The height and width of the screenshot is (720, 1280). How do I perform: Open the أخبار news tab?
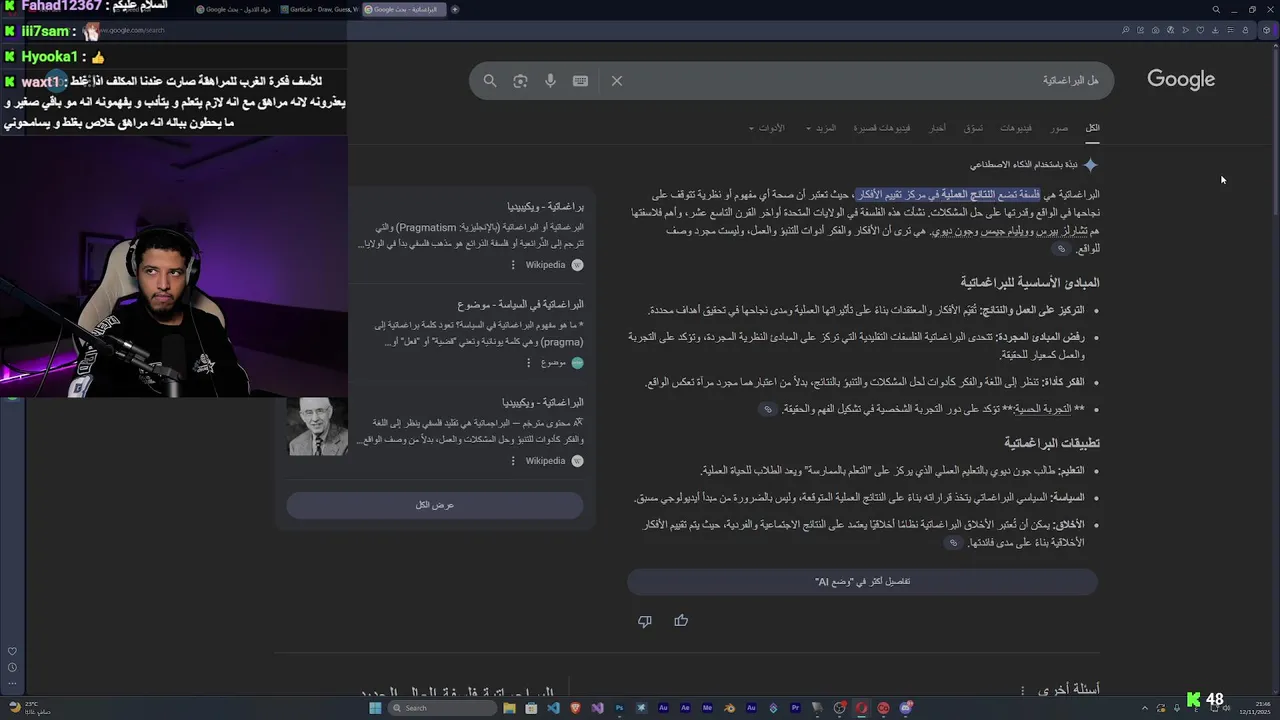pyautogui.click(x=937, y=128)
